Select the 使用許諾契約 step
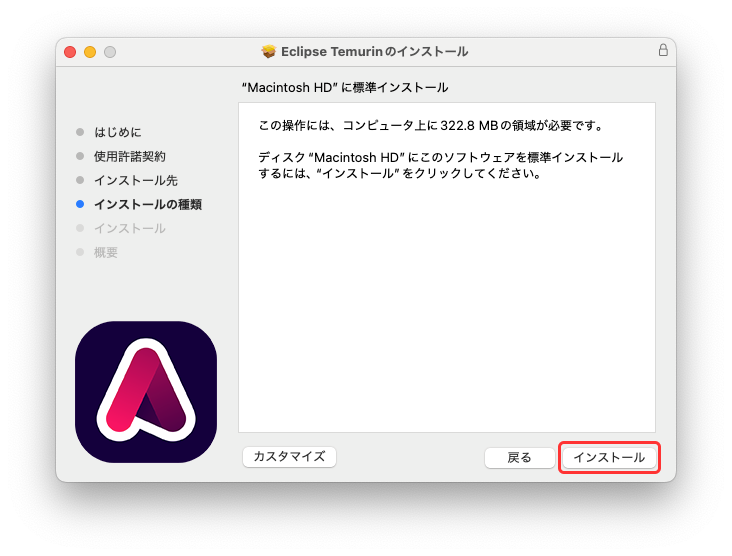Image resolution: width=732 pixels, height=556 pixels. coord(130,156)
